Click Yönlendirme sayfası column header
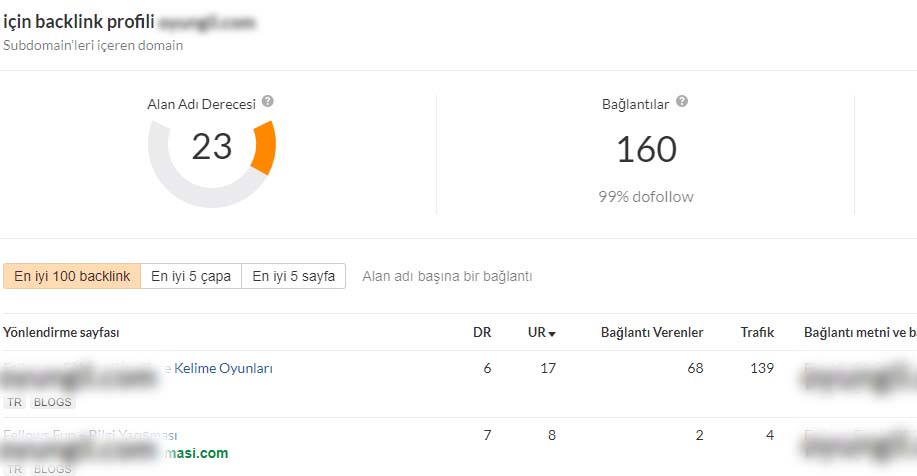 61,332
